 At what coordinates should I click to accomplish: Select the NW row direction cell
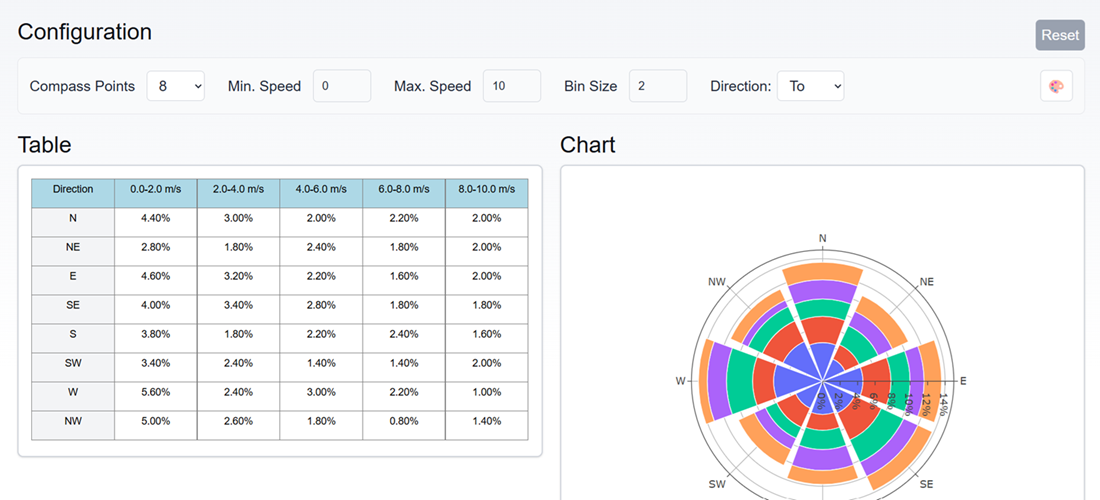pos(73,421)
